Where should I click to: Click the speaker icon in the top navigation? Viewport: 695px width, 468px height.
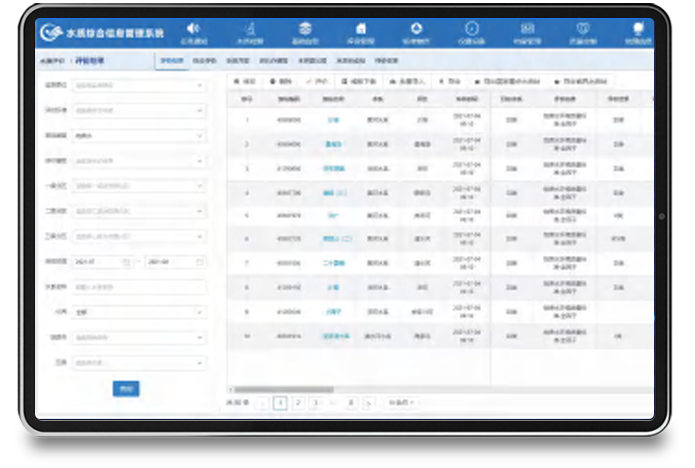click(x=194, y=29)
